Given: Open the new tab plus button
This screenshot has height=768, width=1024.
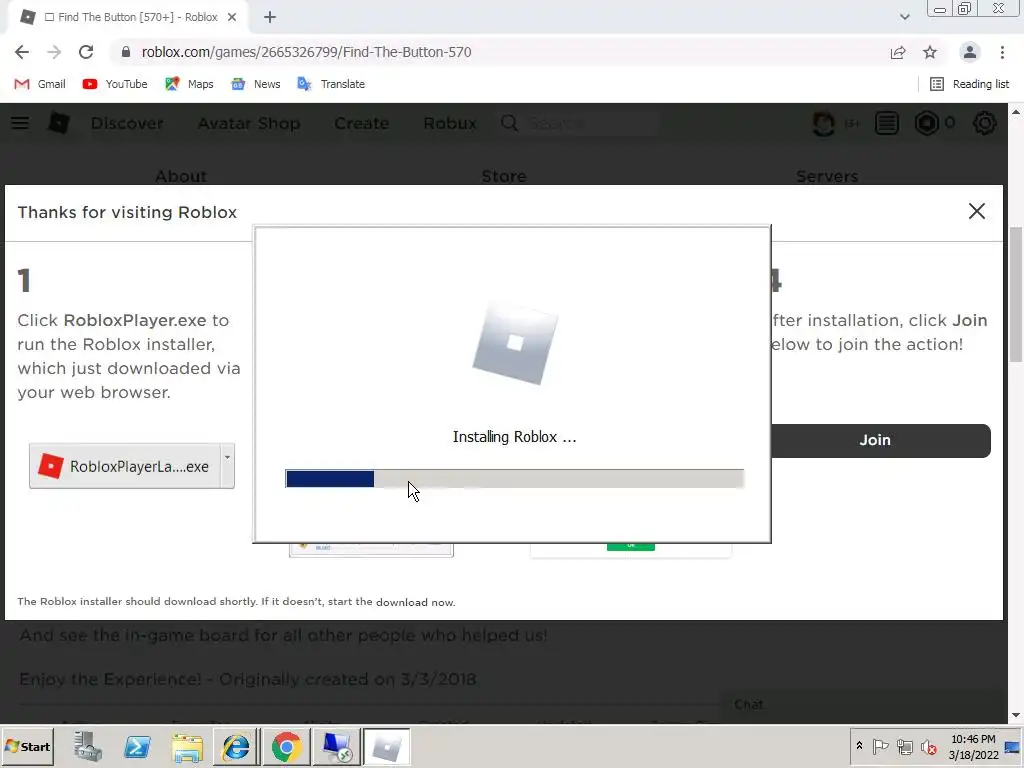Looking at the screenshot, I should point(270,18).
